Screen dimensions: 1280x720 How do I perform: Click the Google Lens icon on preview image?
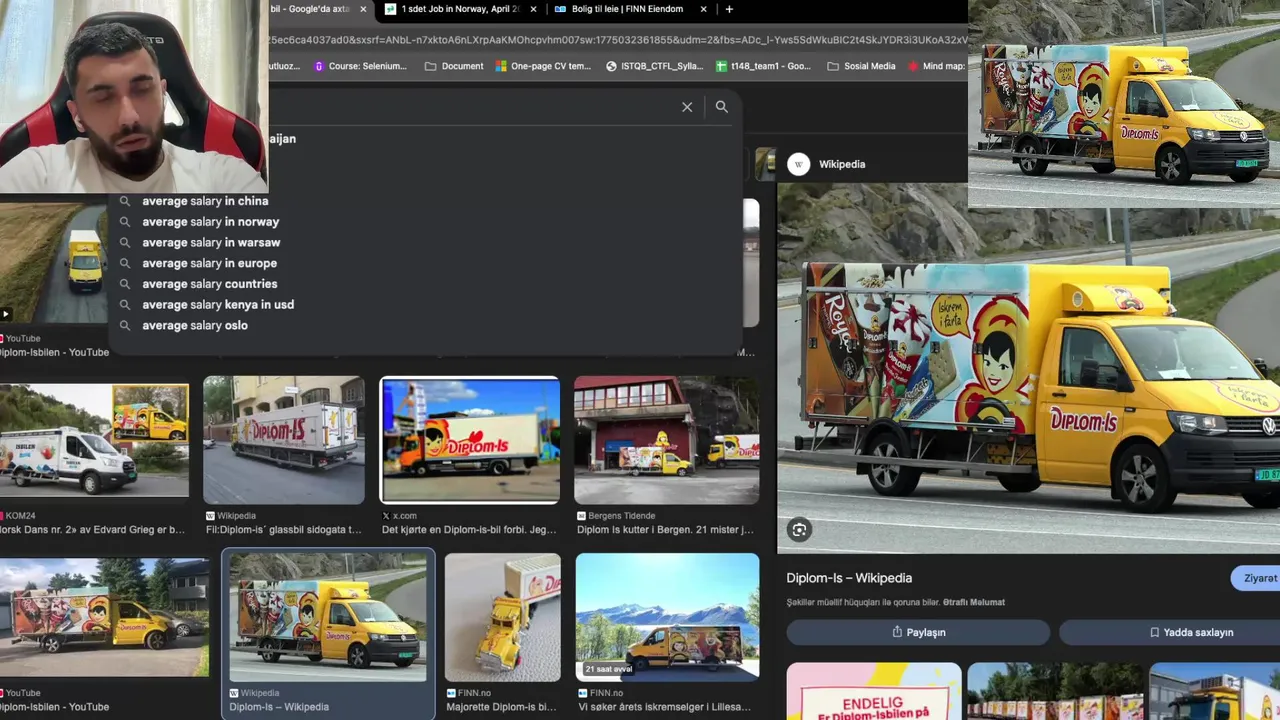click(799, 530)
